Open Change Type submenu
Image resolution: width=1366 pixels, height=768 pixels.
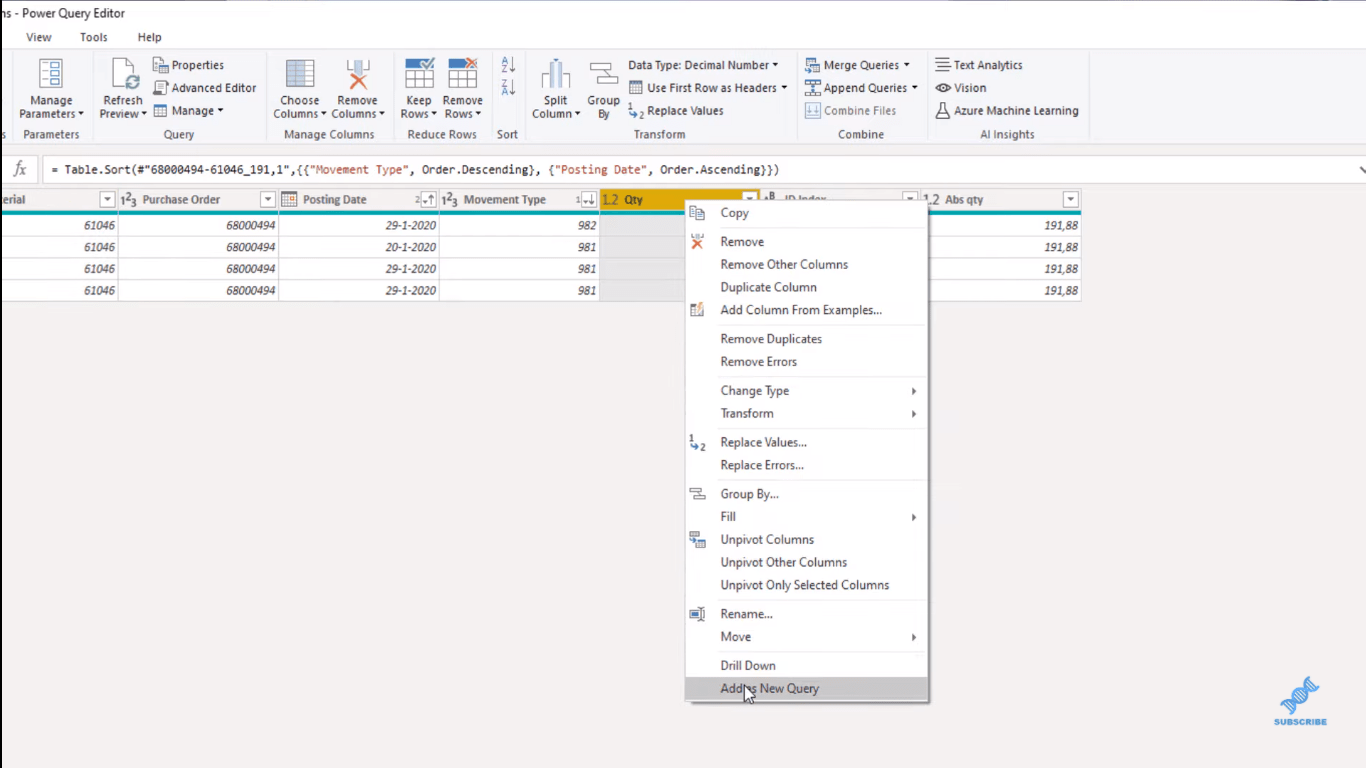807,391
